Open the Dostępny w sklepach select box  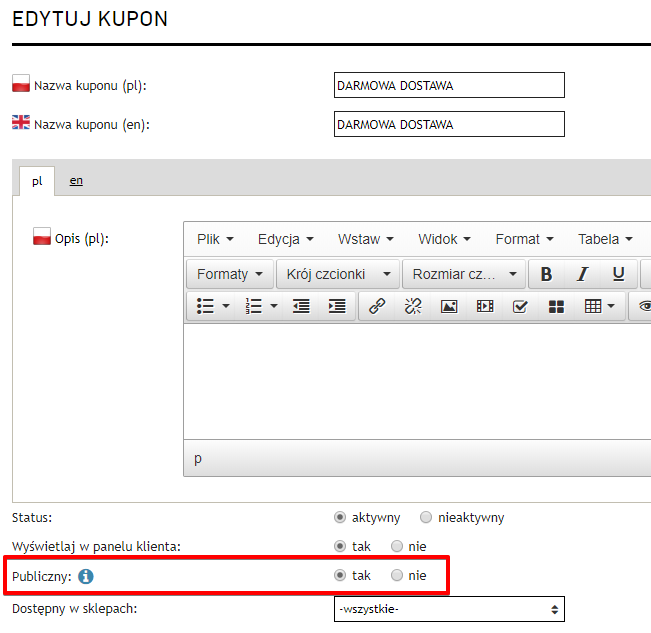pyautogui.click(x=449, y=608)
